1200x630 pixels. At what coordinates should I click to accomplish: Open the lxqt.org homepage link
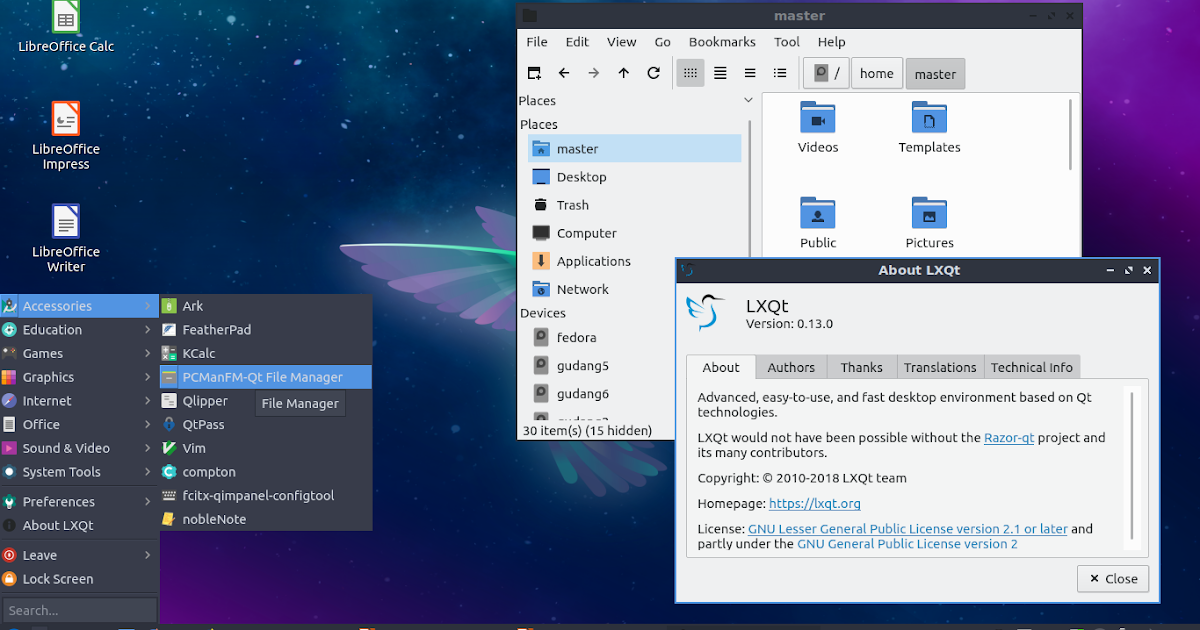814,503
